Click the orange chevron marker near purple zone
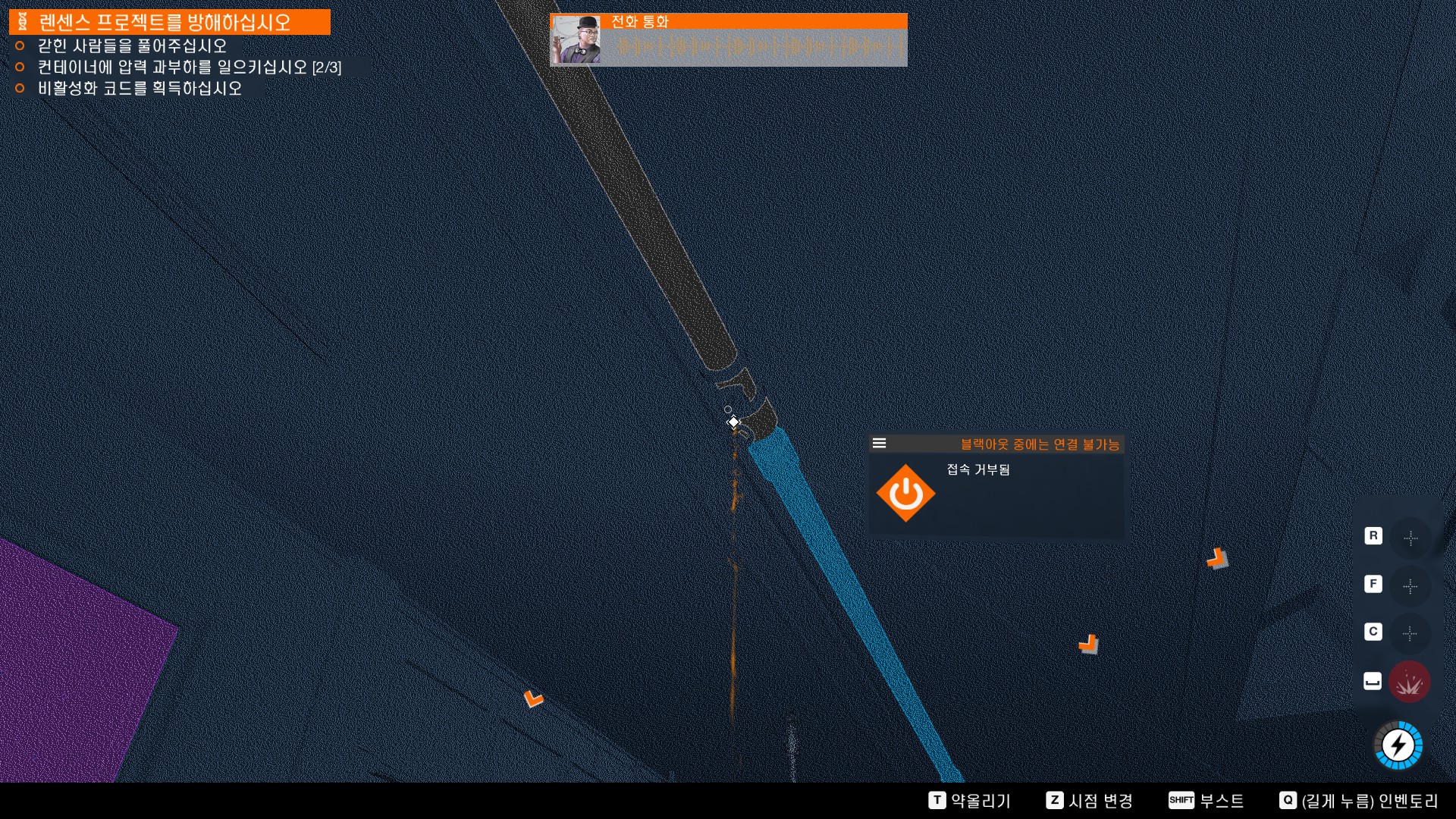The height and width of the screenshot is (819, 1456). point(533,698)
